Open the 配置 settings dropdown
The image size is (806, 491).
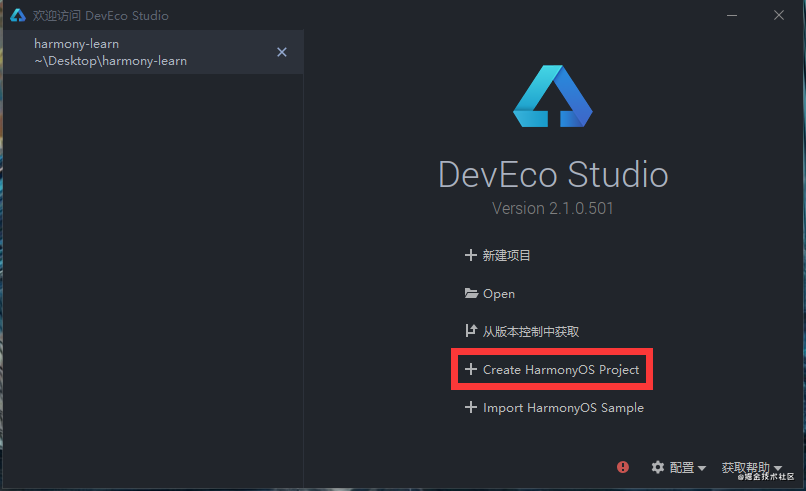679,467
